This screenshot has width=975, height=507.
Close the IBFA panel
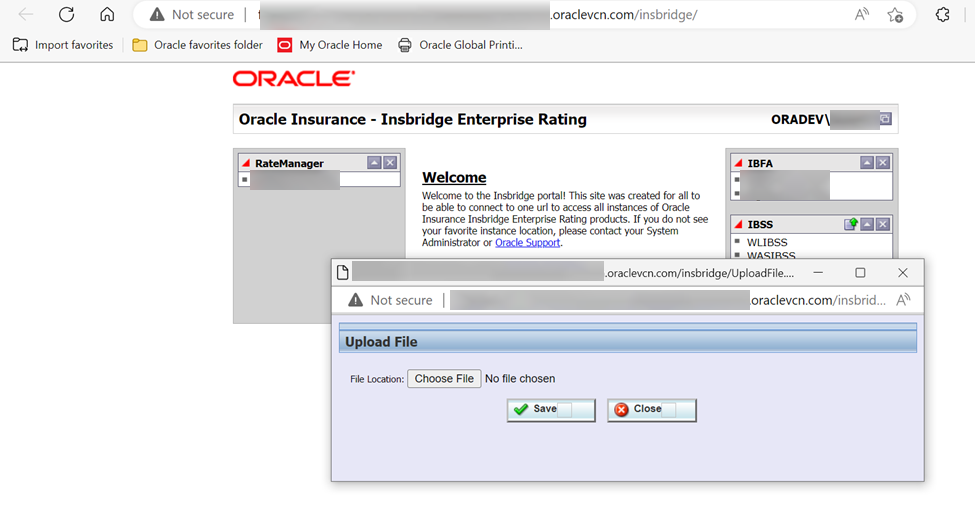(883, 162)
